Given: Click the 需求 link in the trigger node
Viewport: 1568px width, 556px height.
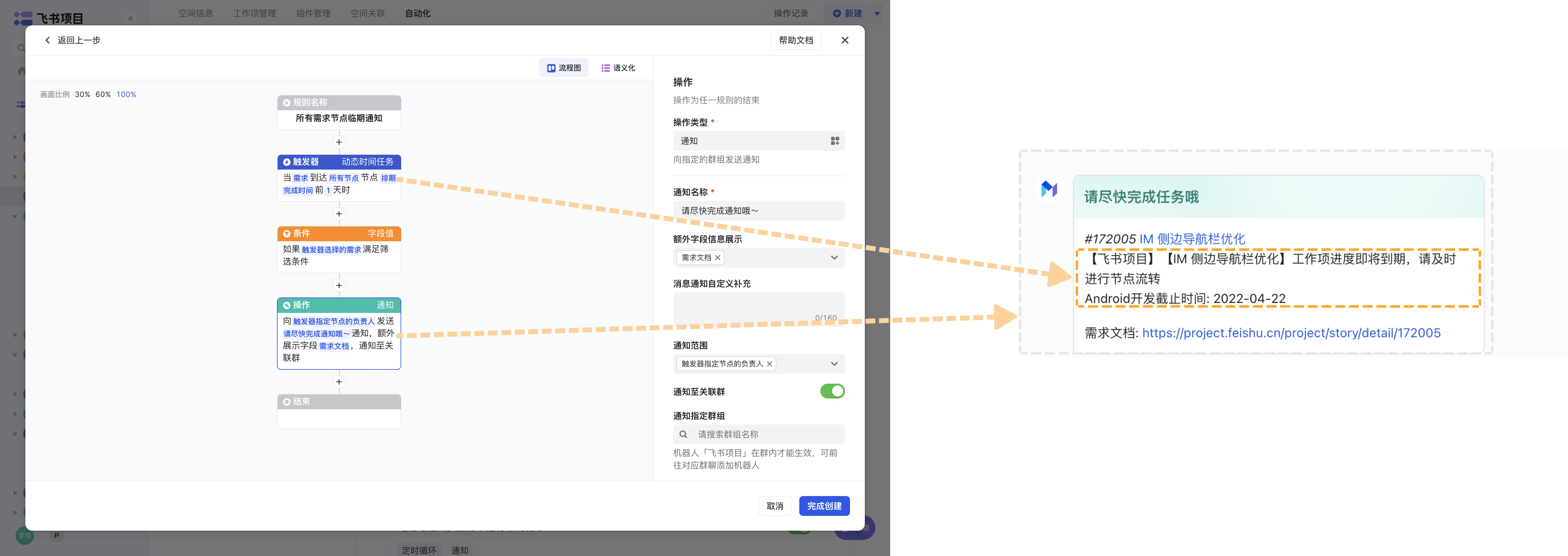Looking at the screenshot, I should pos(300,178).
